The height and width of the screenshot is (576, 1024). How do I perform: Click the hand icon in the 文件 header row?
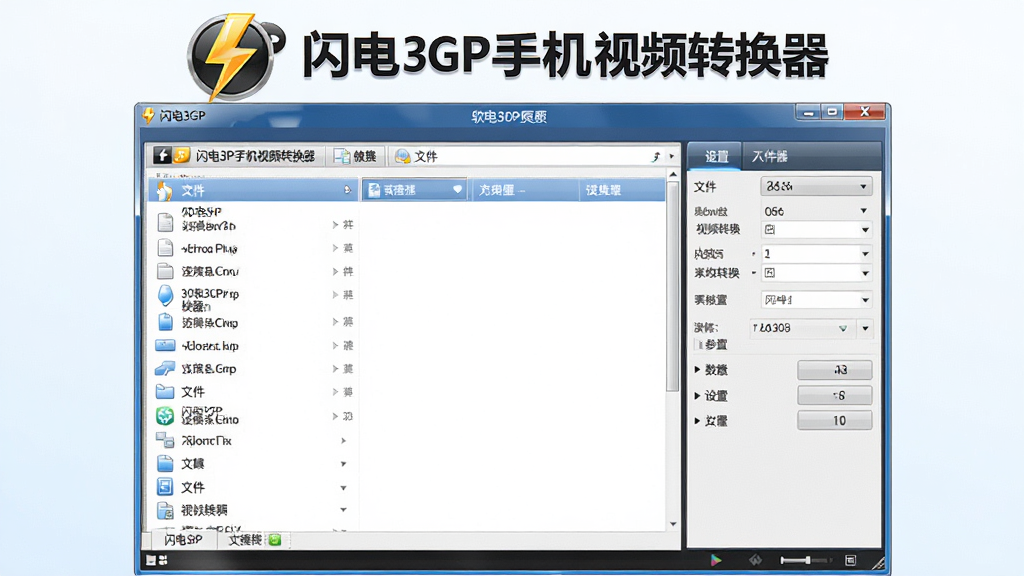tap(165, 191)
